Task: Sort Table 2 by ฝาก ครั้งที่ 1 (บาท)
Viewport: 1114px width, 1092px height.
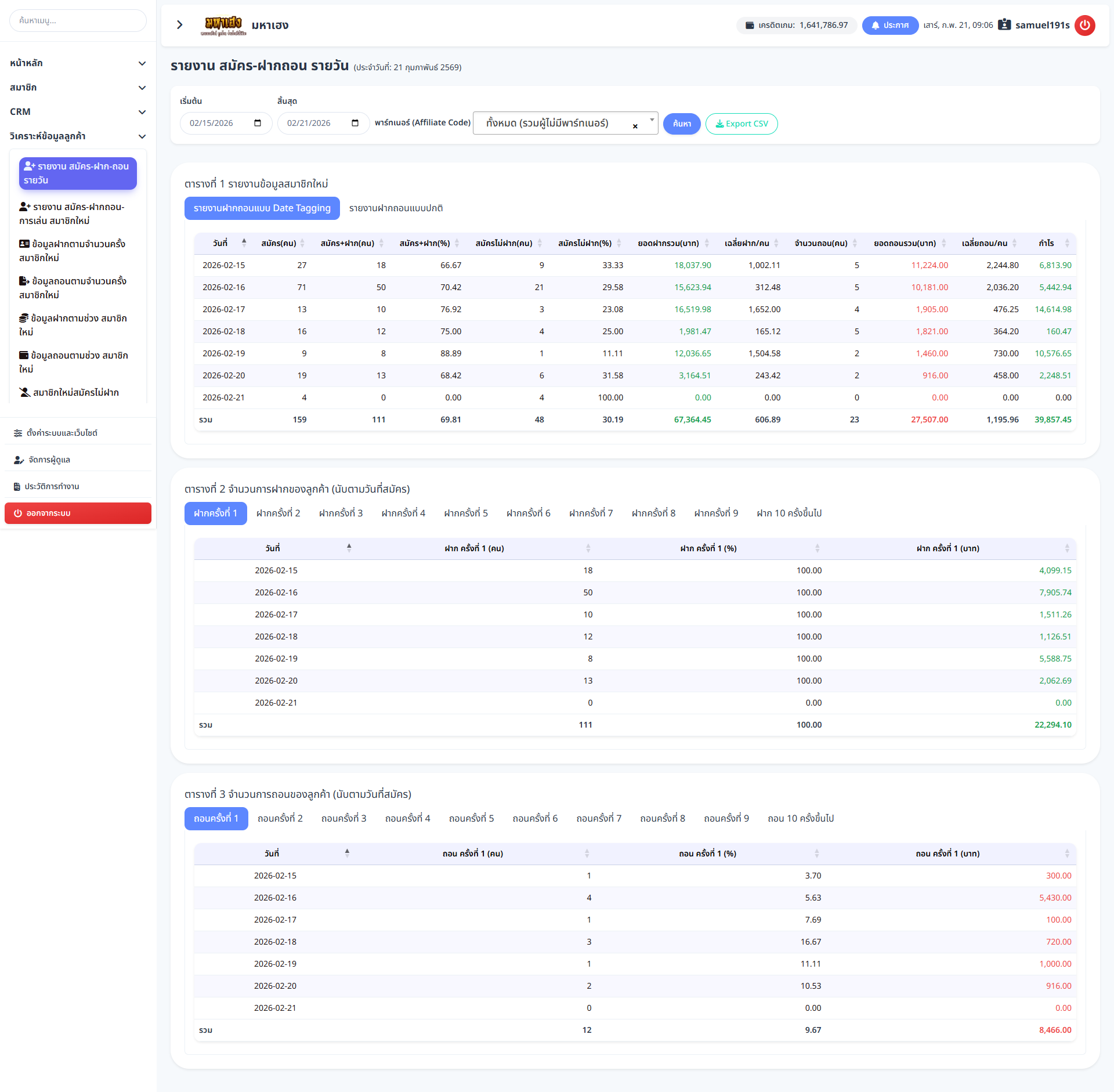Action: click(x=948, y=548)
